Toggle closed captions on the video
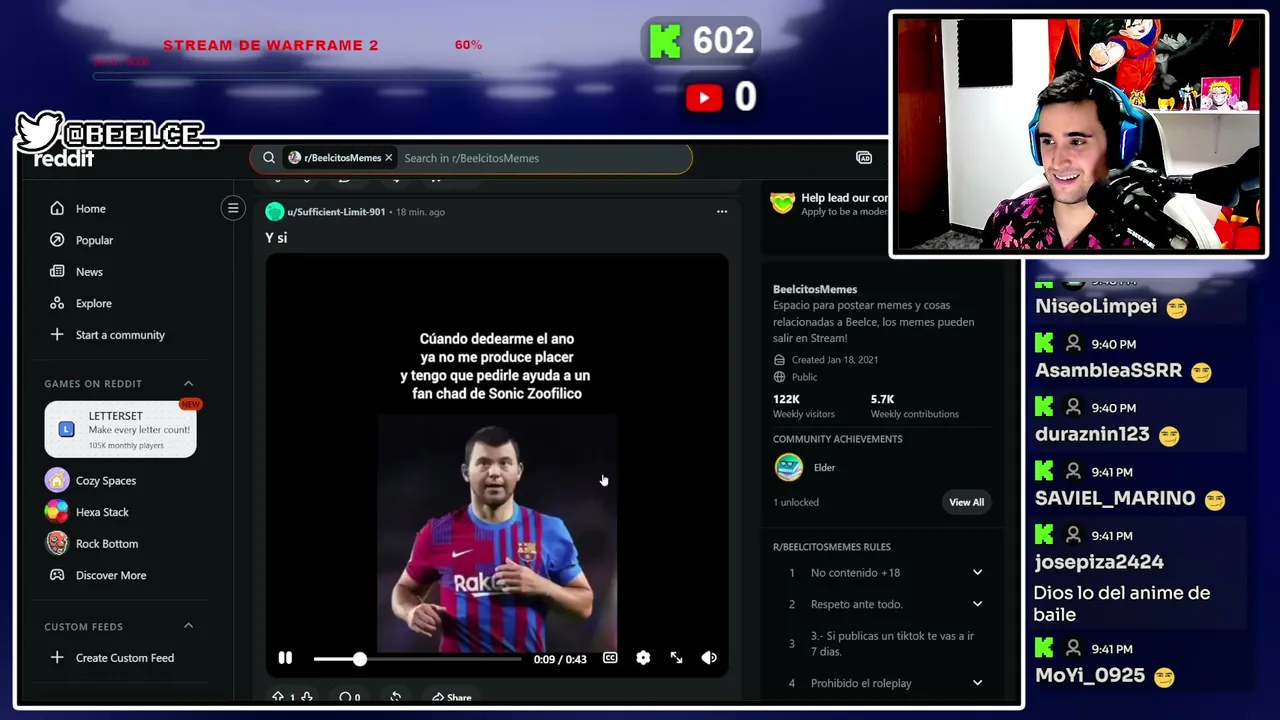The width and height of the screenshot is (1280, 720). tap(610, 658)
